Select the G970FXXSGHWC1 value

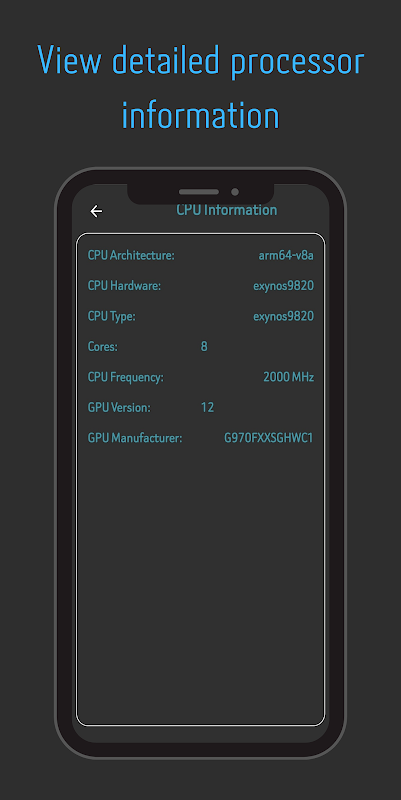tap(268, 438)
